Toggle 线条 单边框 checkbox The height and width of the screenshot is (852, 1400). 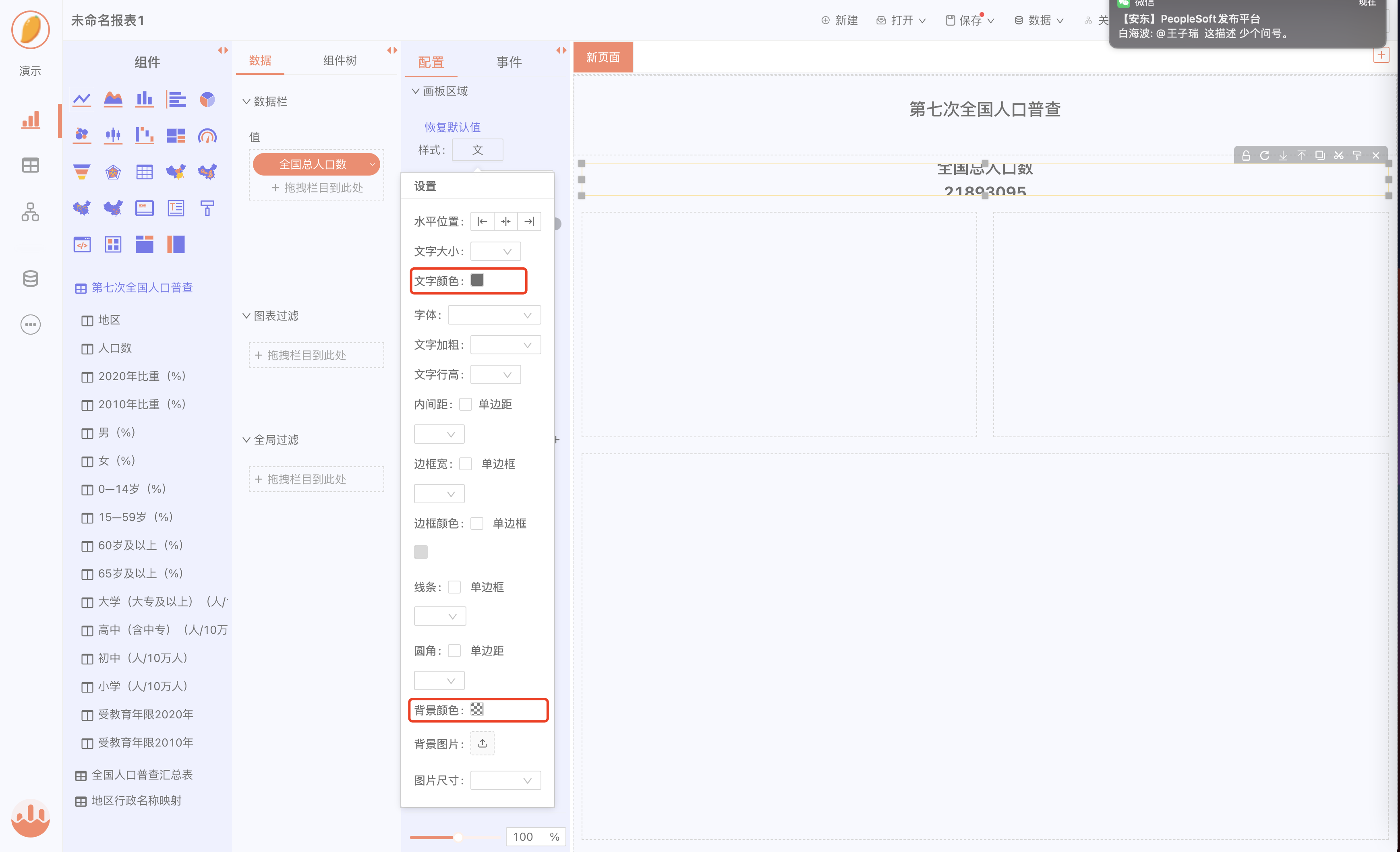tap(454, 587)
